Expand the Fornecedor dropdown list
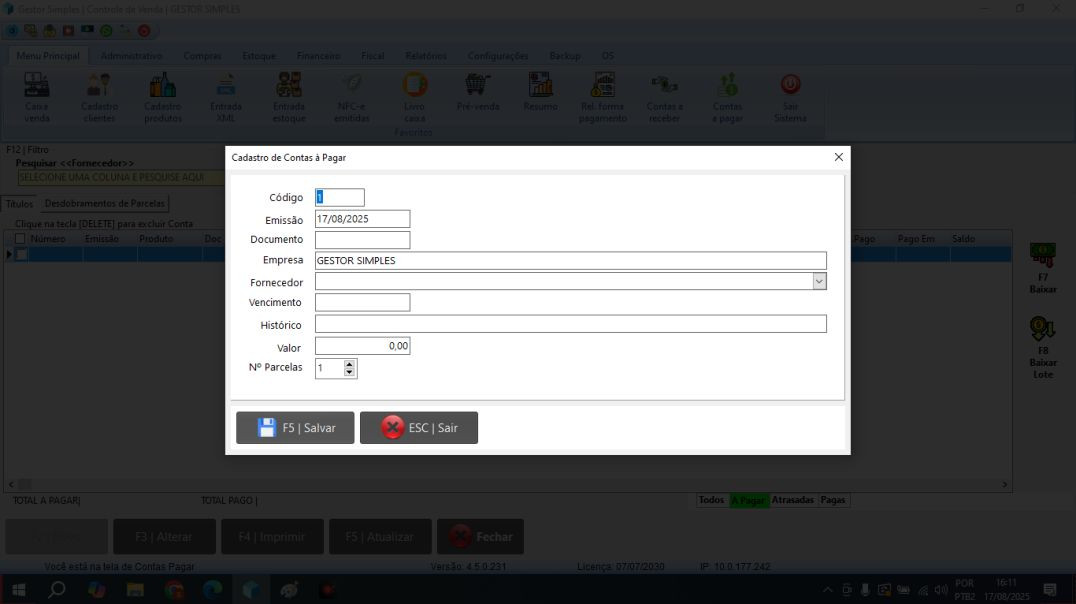This screenshot has width=1076, height=604. (819, 282)
